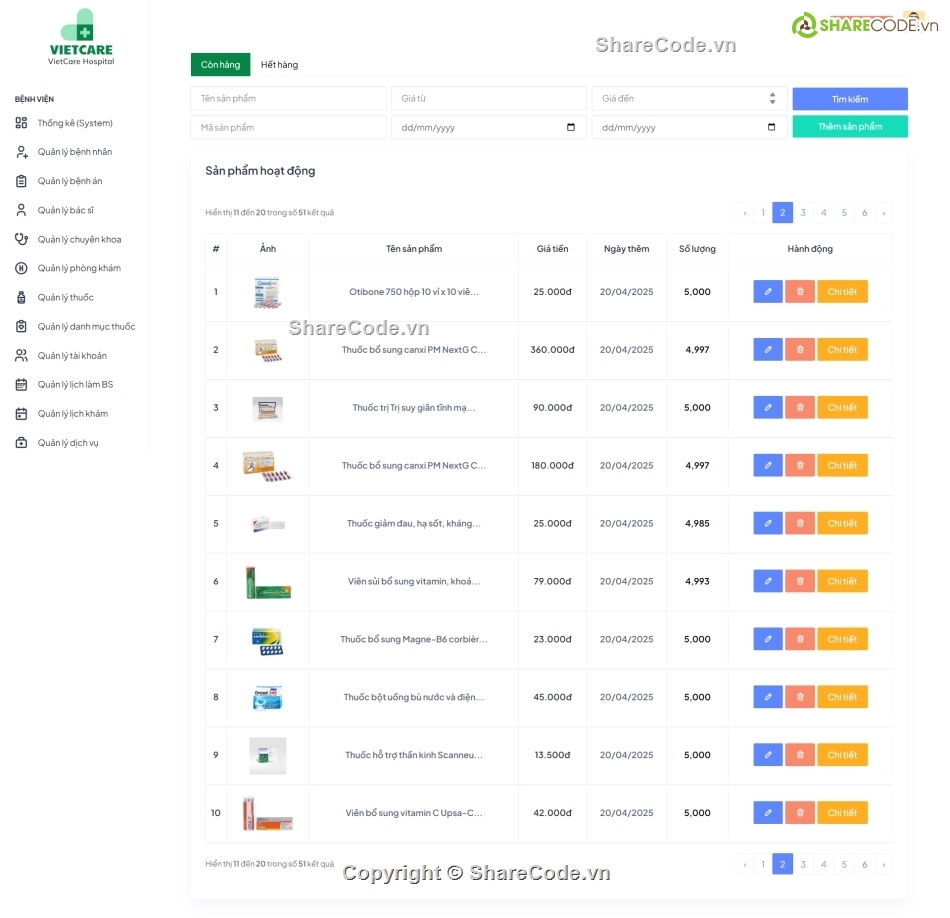The height and width of the screenshot is (918, 950).
Task: Open Chi tiết for Viên bổ sung vitamin C Upsa-C
Action: 842,813
